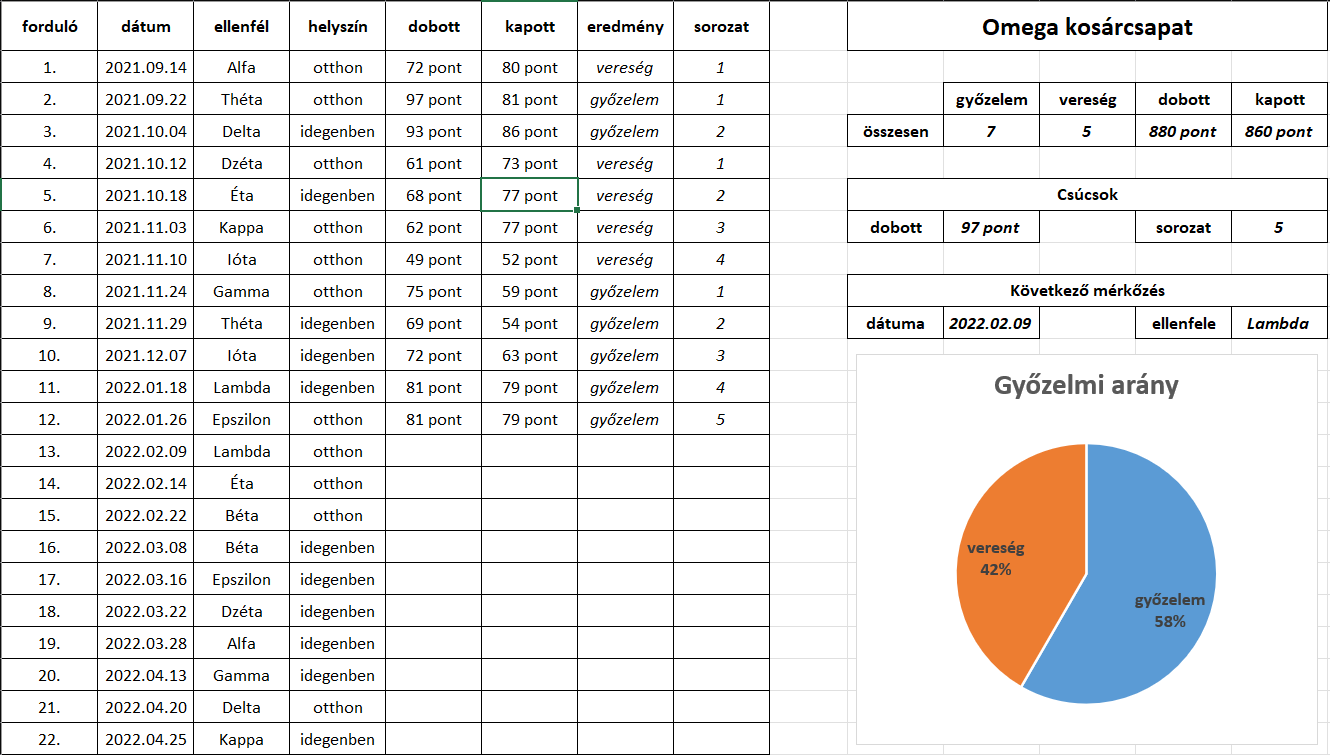Select the cell with date 2021.11.24
The width and height of the screenshot is (1330, 755).
coord(145,292)
